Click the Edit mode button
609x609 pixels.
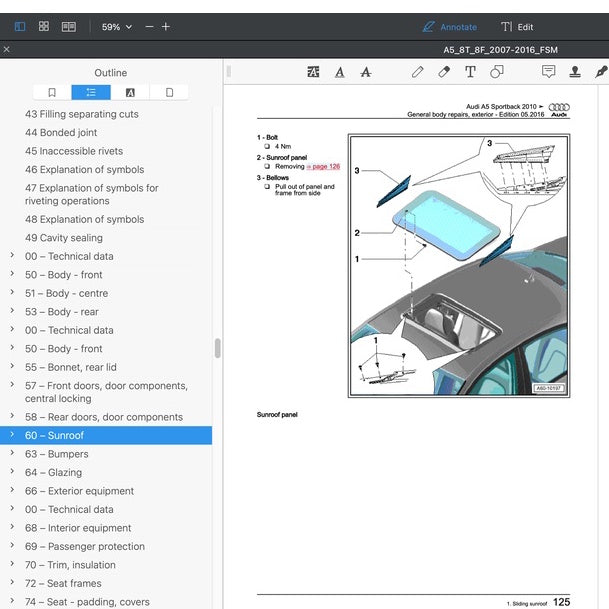[517, 27]
